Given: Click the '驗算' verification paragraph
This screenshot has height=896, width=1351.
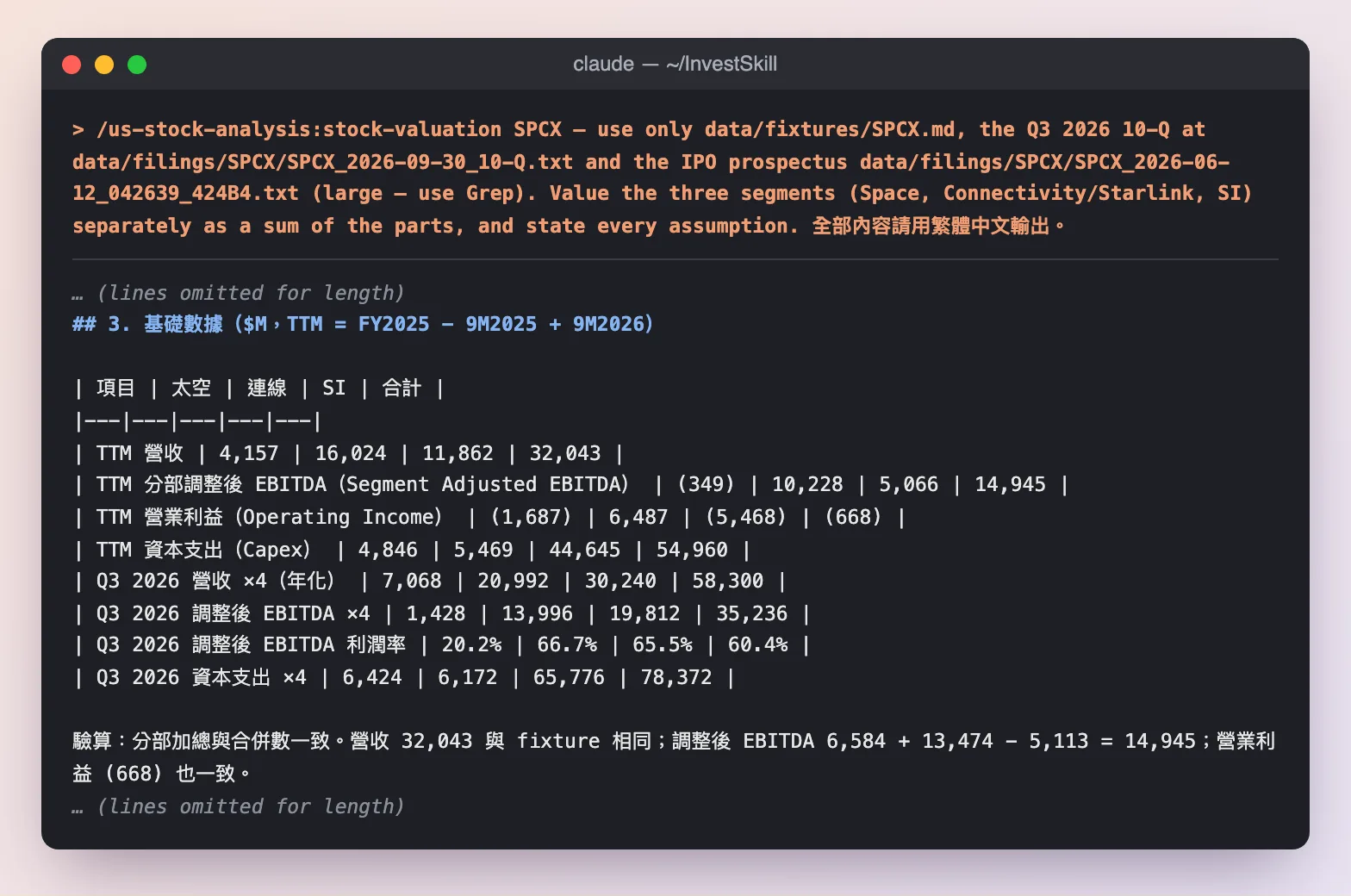Looking at the screenshot, I should 674,757.
